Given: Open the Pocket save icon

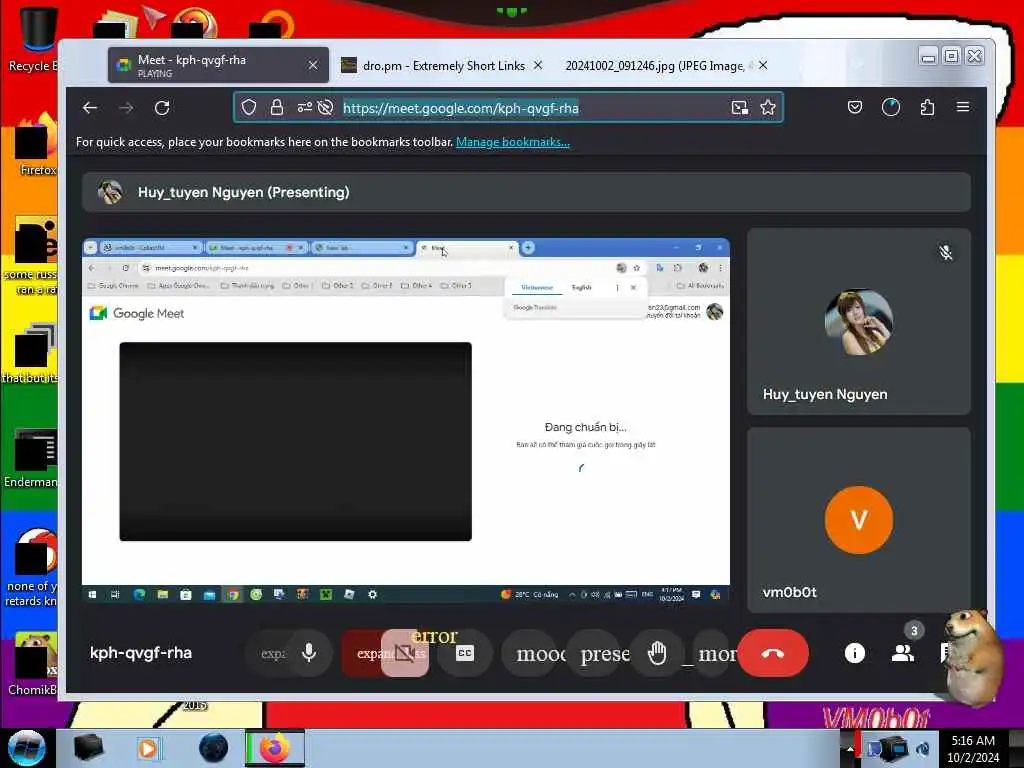Looking at the screenshot, I should coord(855,107).
